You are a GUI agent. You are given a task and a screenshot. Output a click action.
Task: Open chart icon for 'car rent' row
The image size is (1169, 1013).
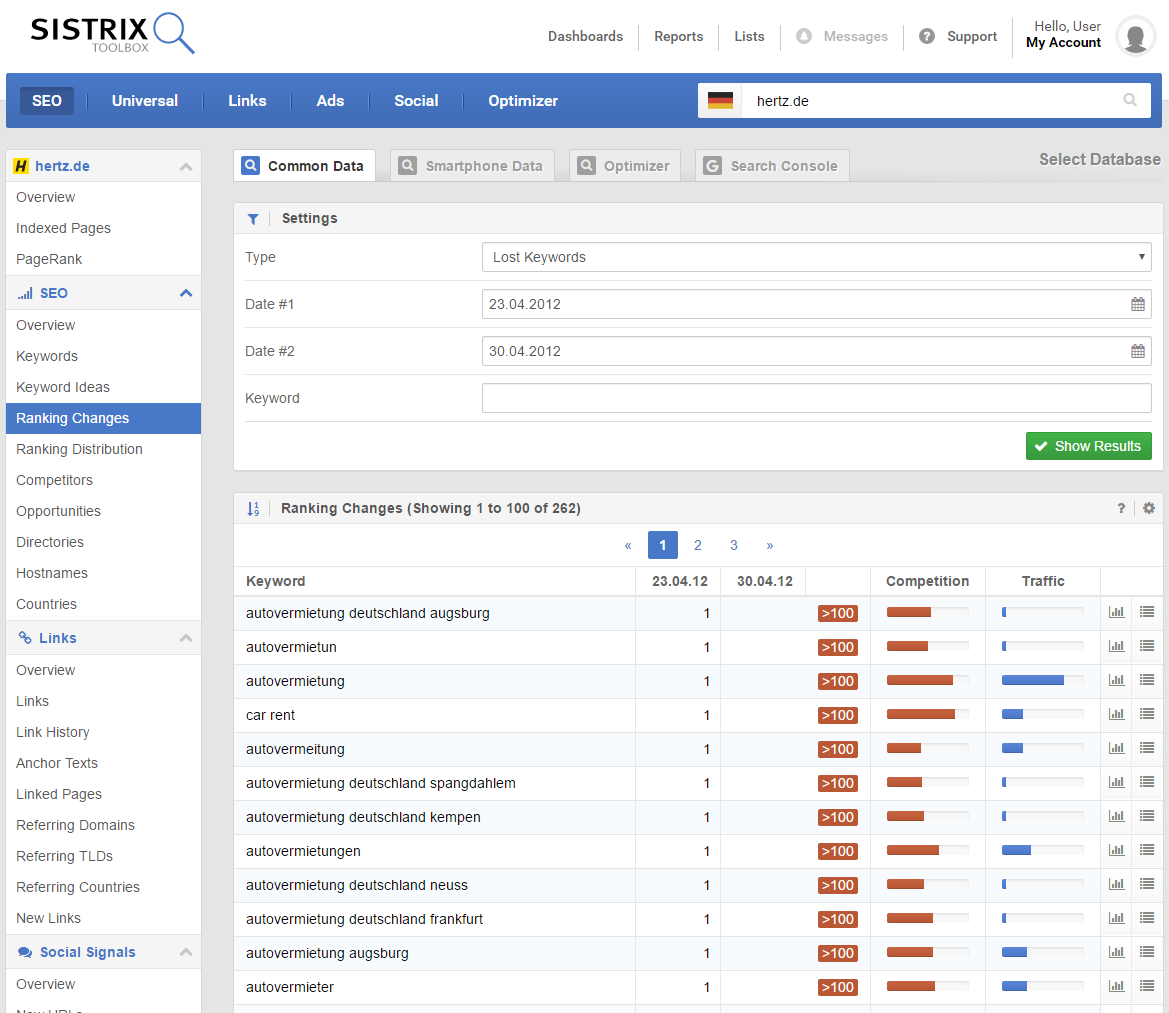tap(1116, 715)
